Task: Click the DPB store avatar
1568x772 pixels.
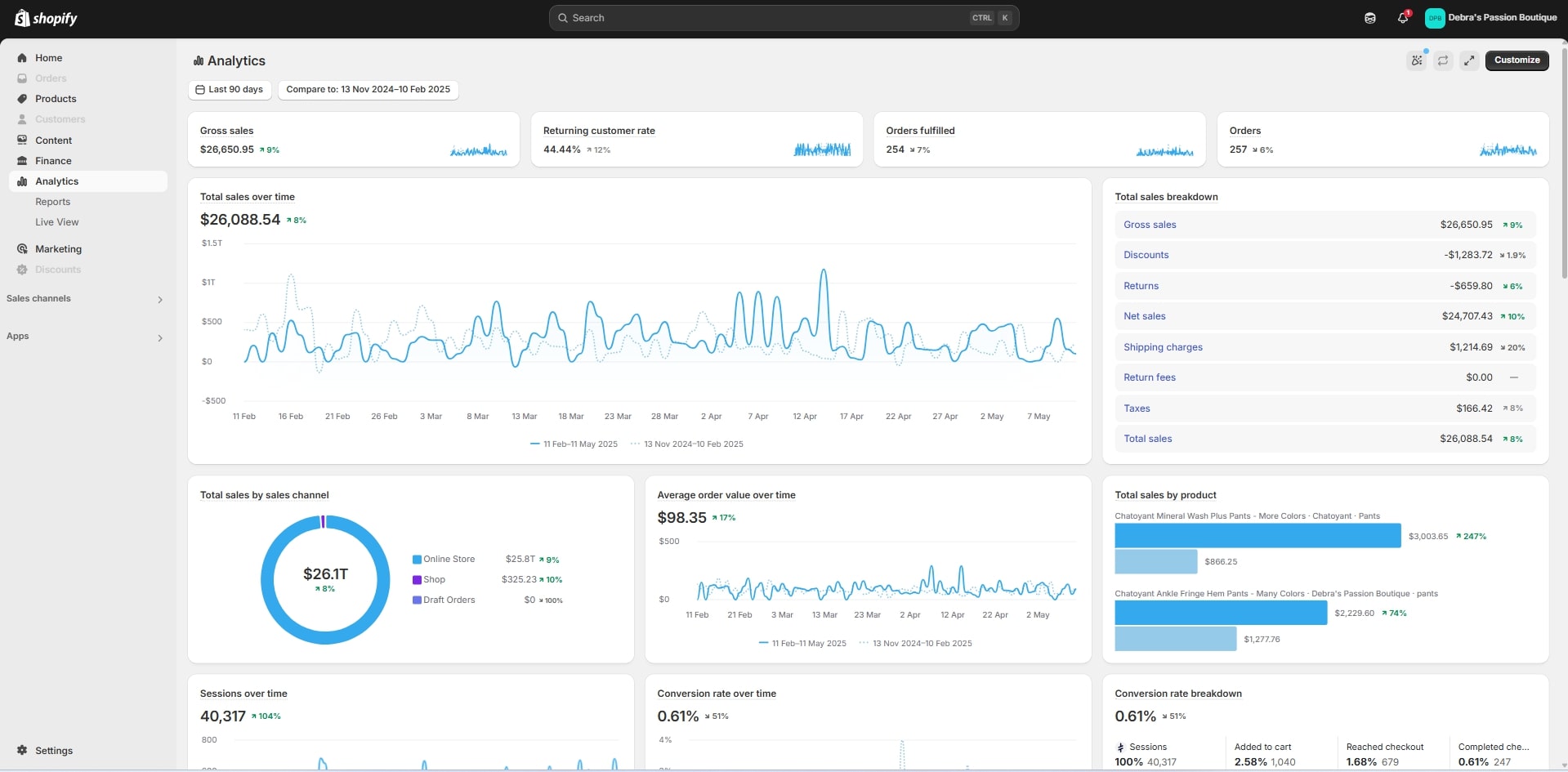Action: pos(1435,18)
